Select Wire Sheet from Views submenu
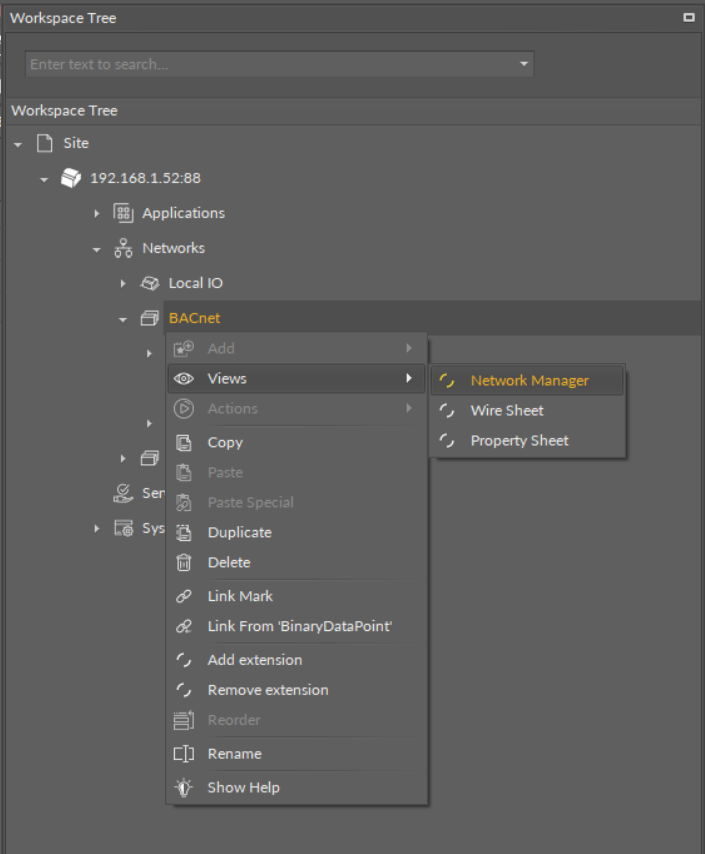The height and width of the screenshot is (854, 705). click(507, 410)
